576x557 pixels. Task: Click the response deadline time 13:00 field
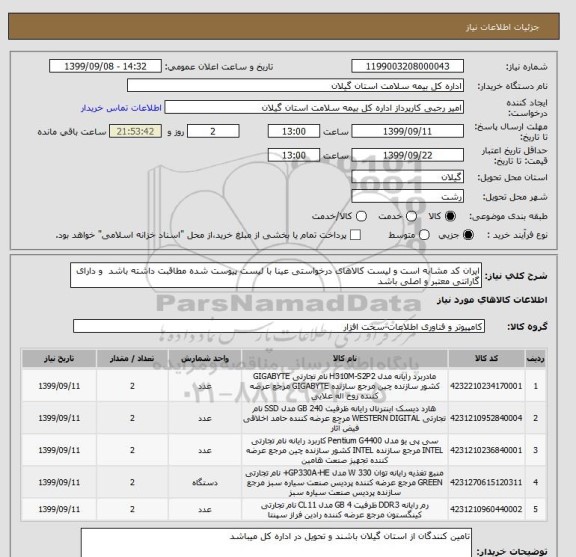tap(294, 131)
